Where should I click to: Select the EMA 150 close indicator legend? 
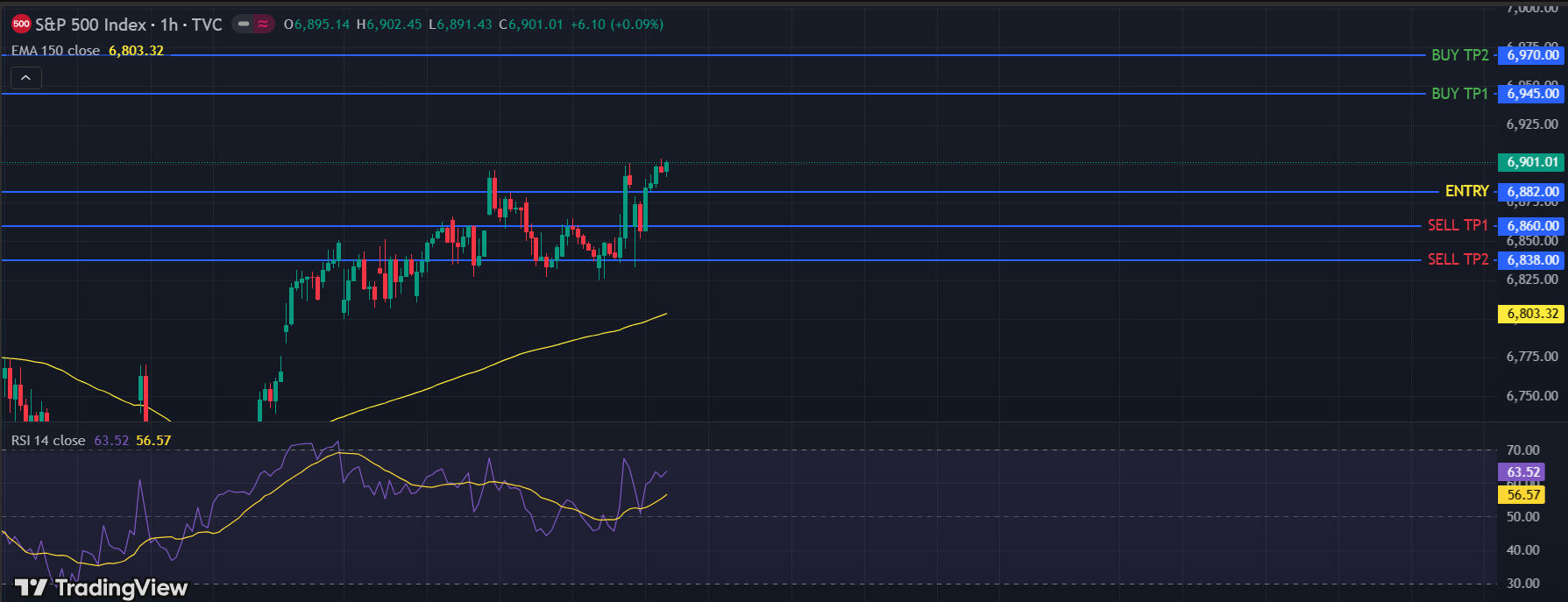(x=56, y=51)
